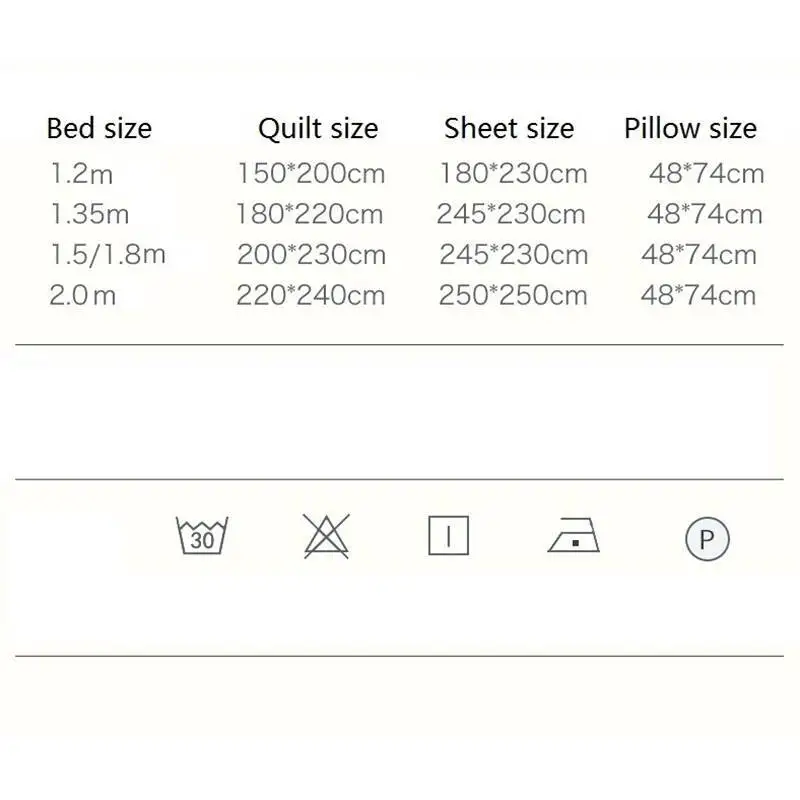Select the 220*240cm quilt size value

point(310,295)
